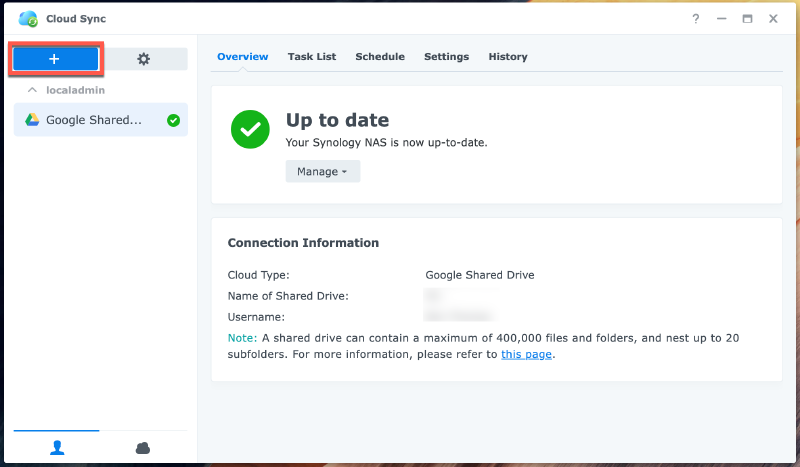This screenshot has width=800, height=467.
Task: View the History tab
Action: click(508, 57)
